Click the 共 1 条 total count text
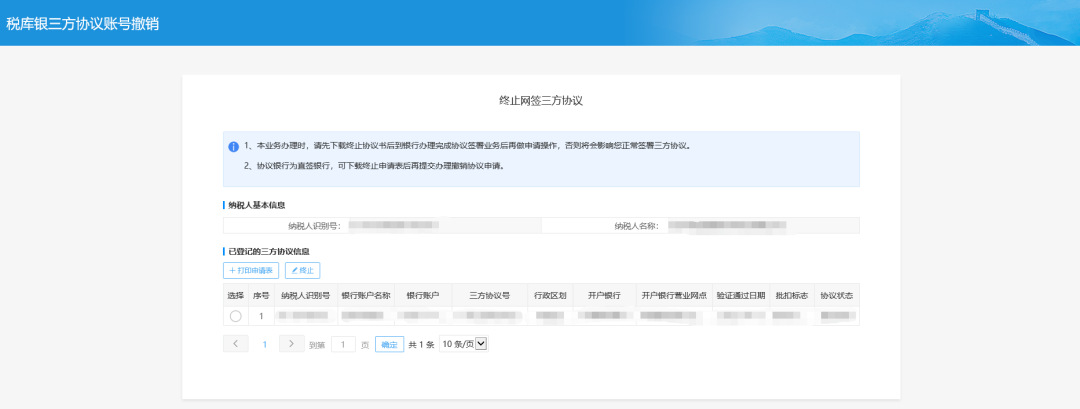1080x409 pixels. (x=422, y=345)
